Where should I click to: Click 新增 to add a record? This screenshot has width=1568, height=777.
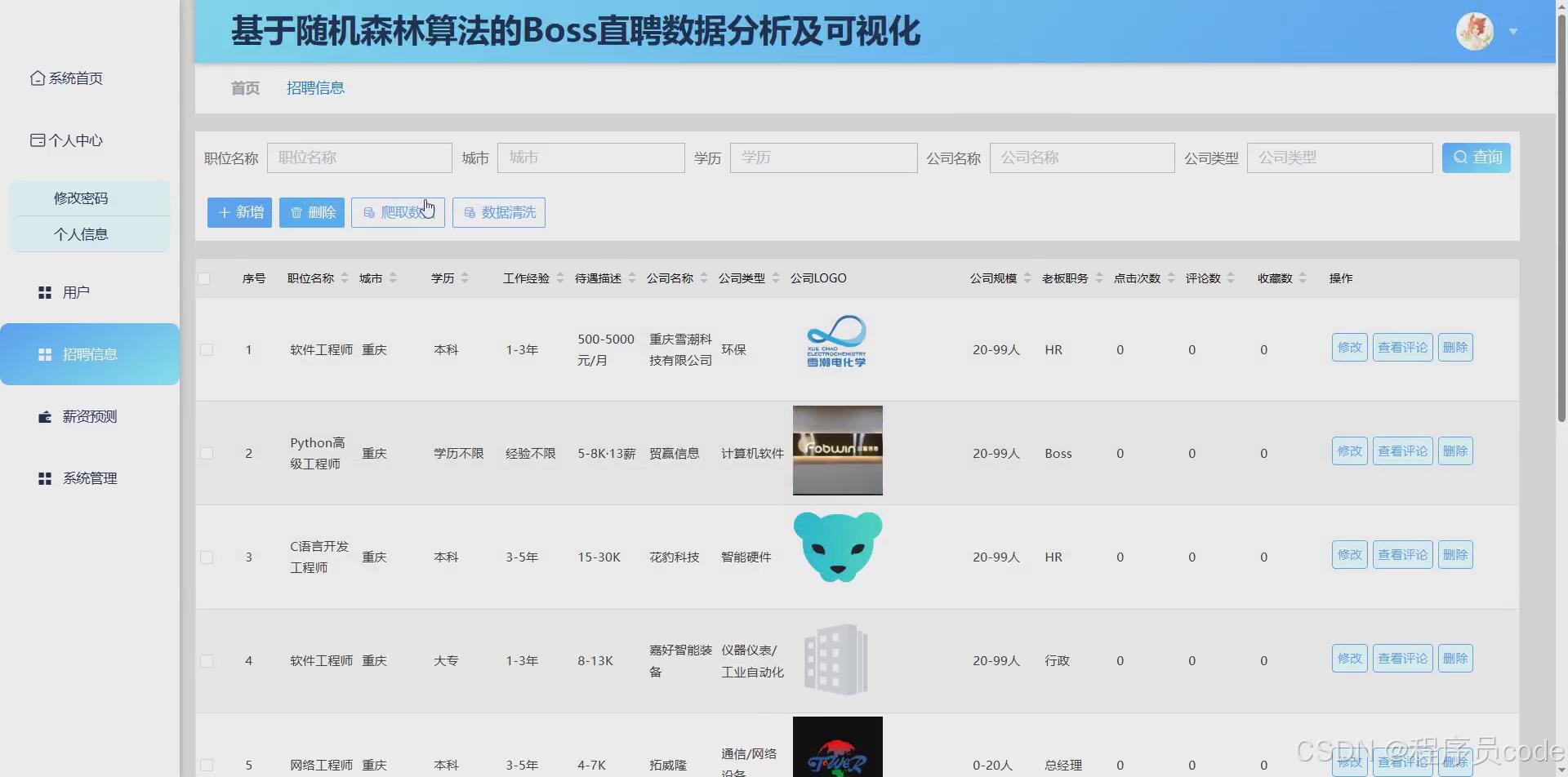point(238,212)
